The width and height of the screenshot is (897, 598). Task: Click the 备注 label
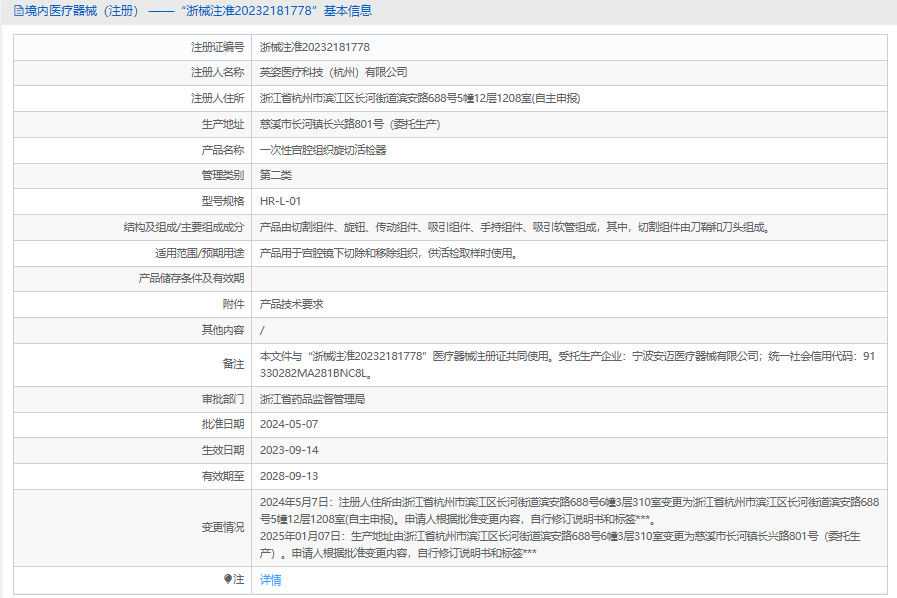(x=233, y=364)
